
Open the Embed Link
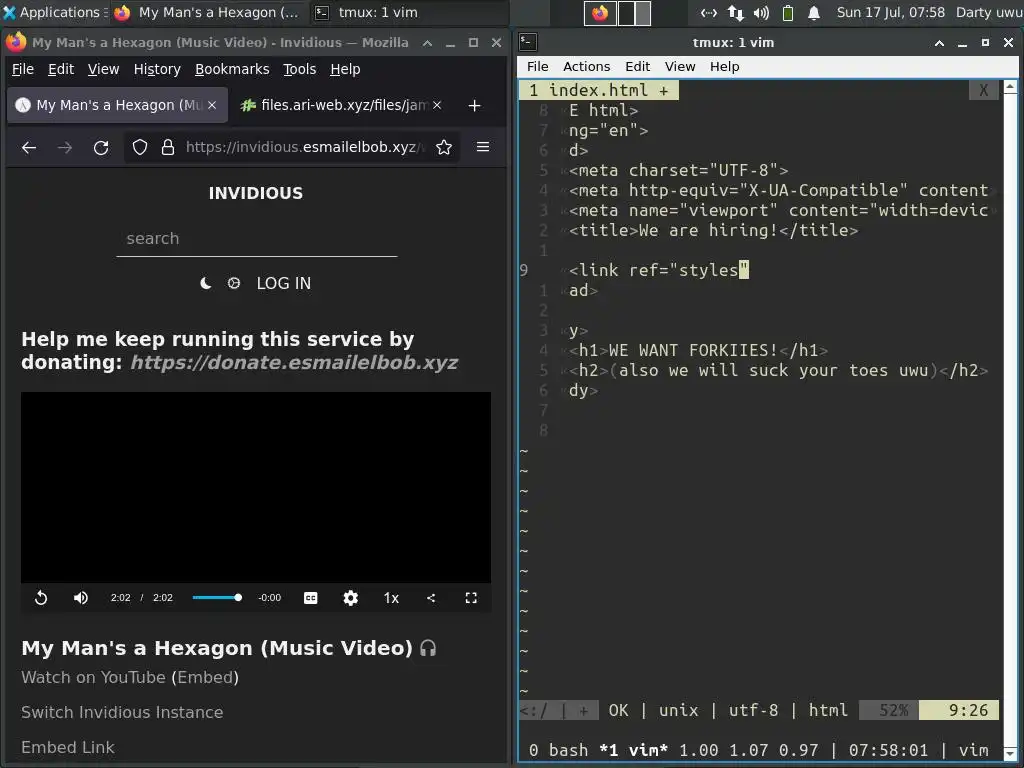pyautogui.click(x=68, y=747)
